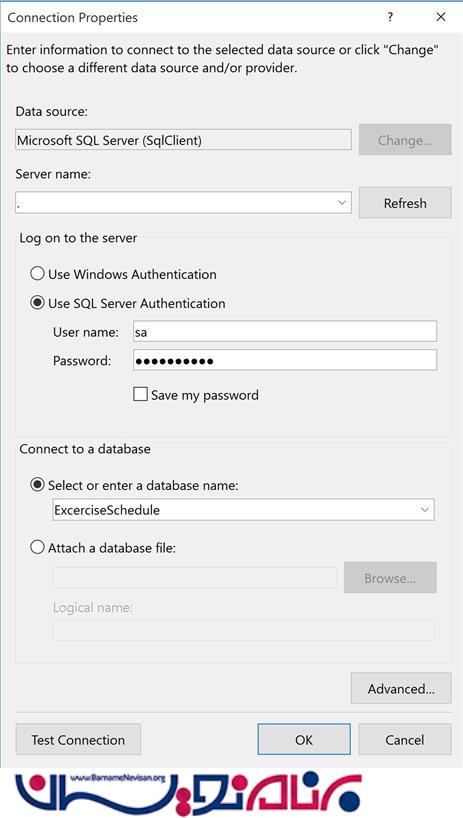Viewport: 463px width, 818px height.
Task: Cancel the connection dialog
Action: (405, 739)
